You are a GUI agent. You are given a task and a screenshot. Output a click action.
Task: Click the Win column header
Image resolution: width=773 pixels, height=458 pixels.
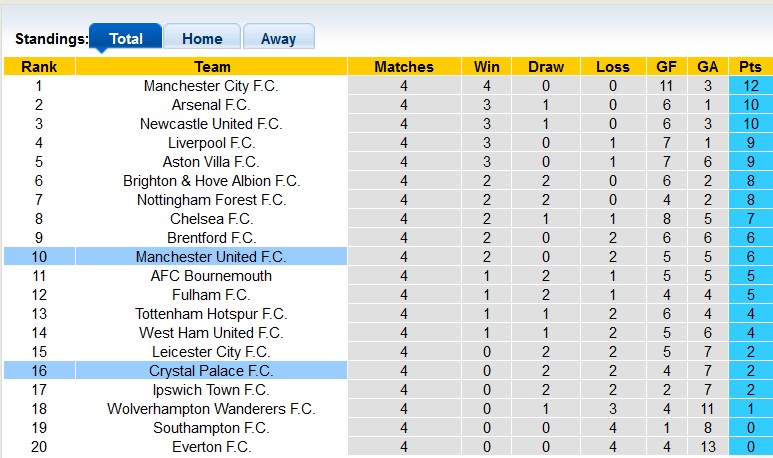[x=487, y=67]
